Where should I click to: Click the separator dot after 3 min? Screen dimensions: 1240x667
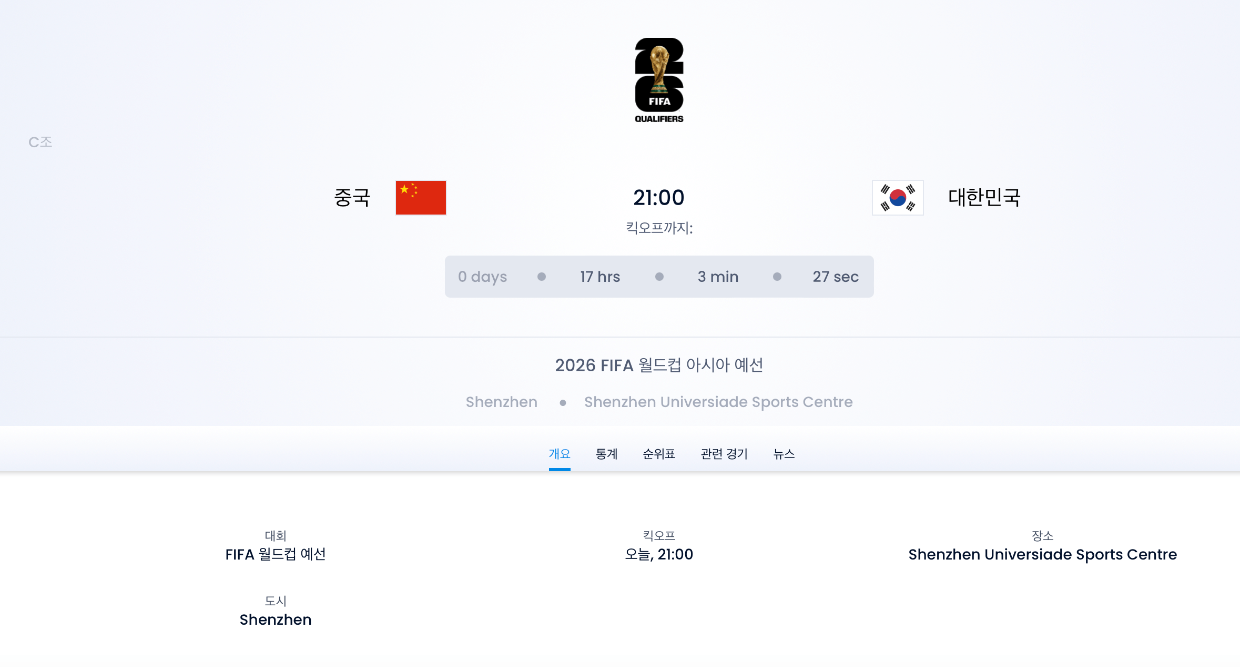777,276
